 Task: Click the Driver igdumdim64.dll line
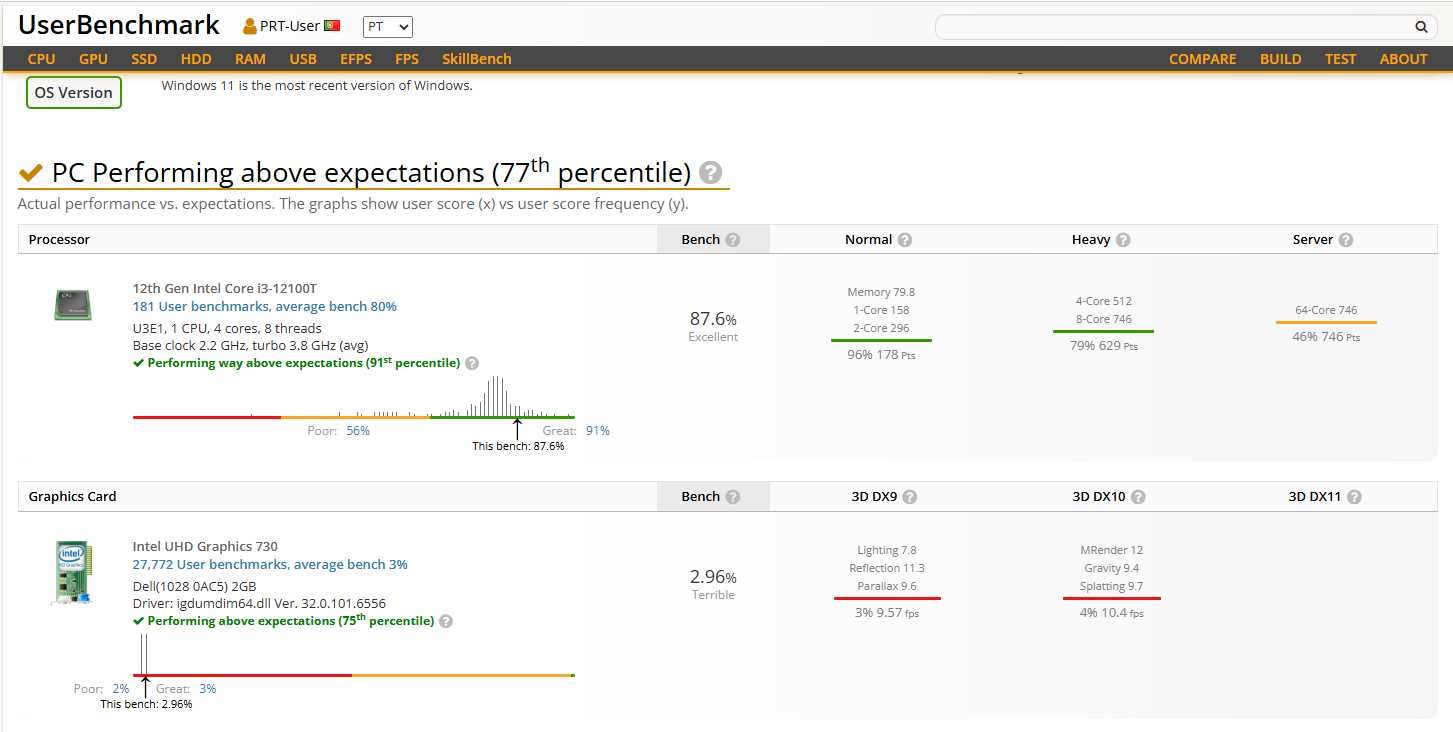[x=259, y=604]
